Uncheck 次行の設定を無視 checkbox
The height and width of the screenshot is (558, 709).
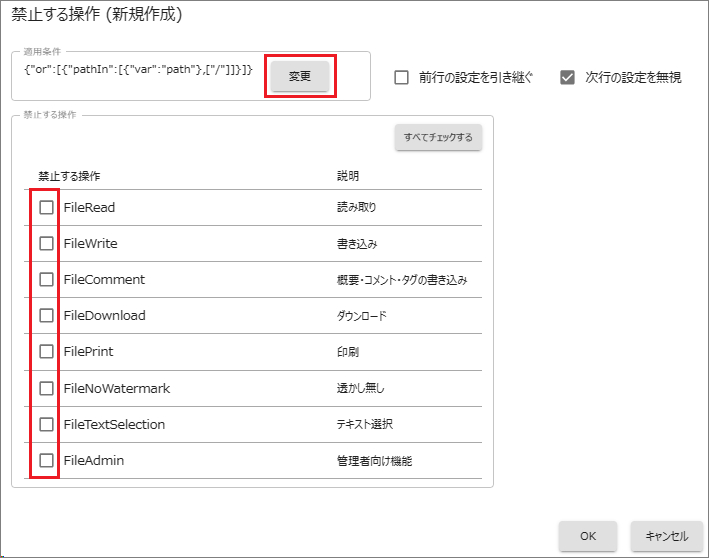568,77
